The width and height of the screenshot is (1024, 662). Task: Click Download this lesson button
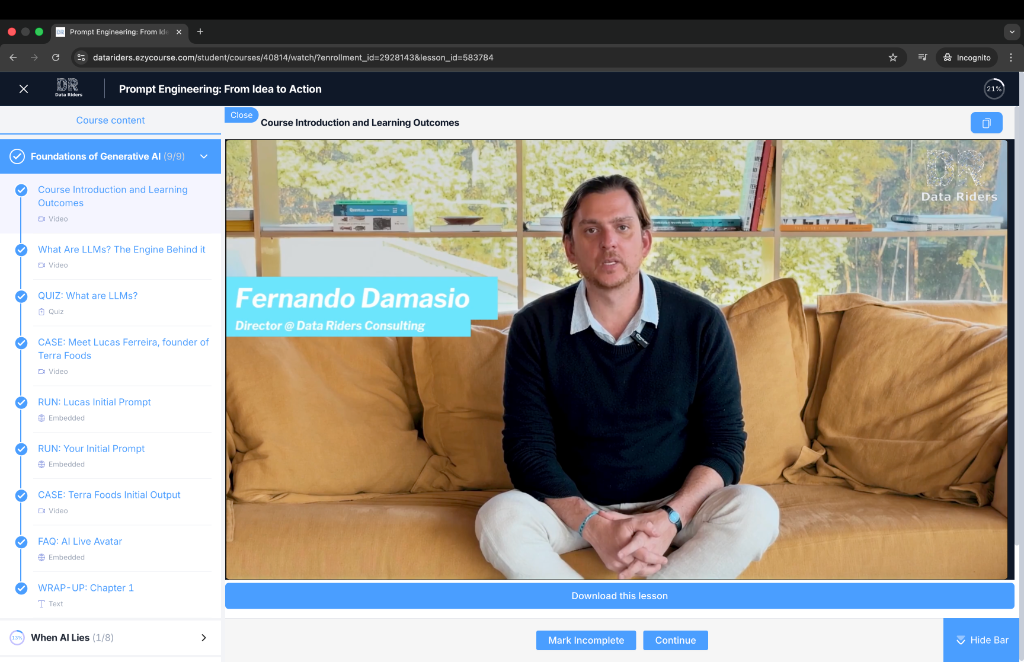tap(619, 596)
